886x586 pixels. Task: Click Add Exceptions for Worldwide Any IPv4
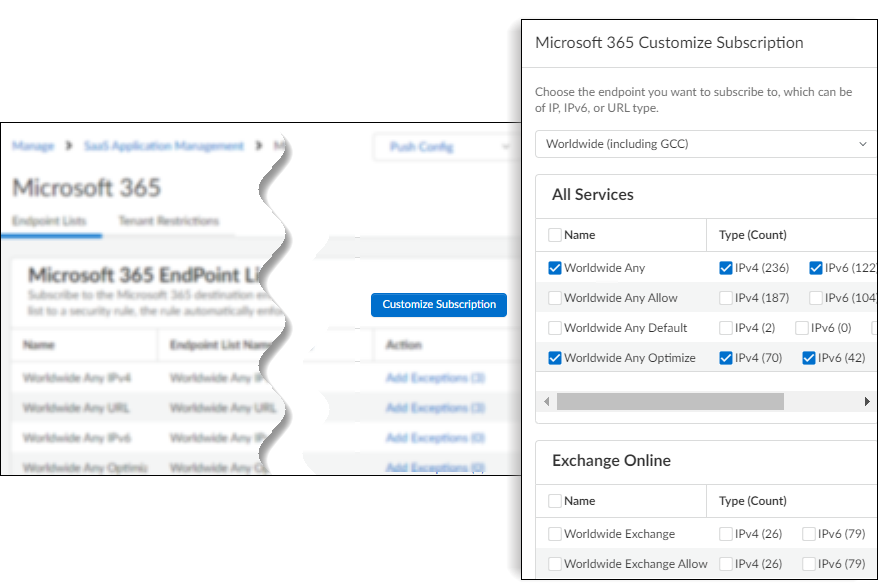coord(435,378)
